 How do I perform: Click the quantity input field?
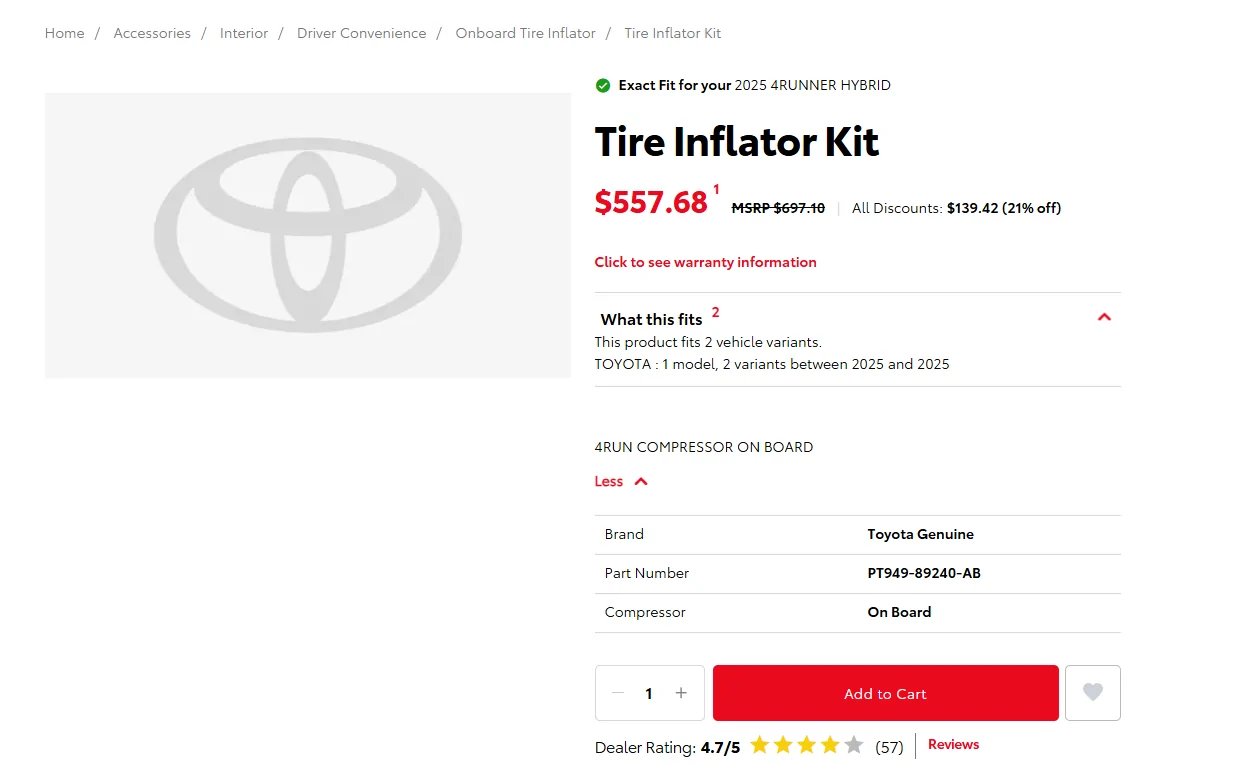pos(648,692)
